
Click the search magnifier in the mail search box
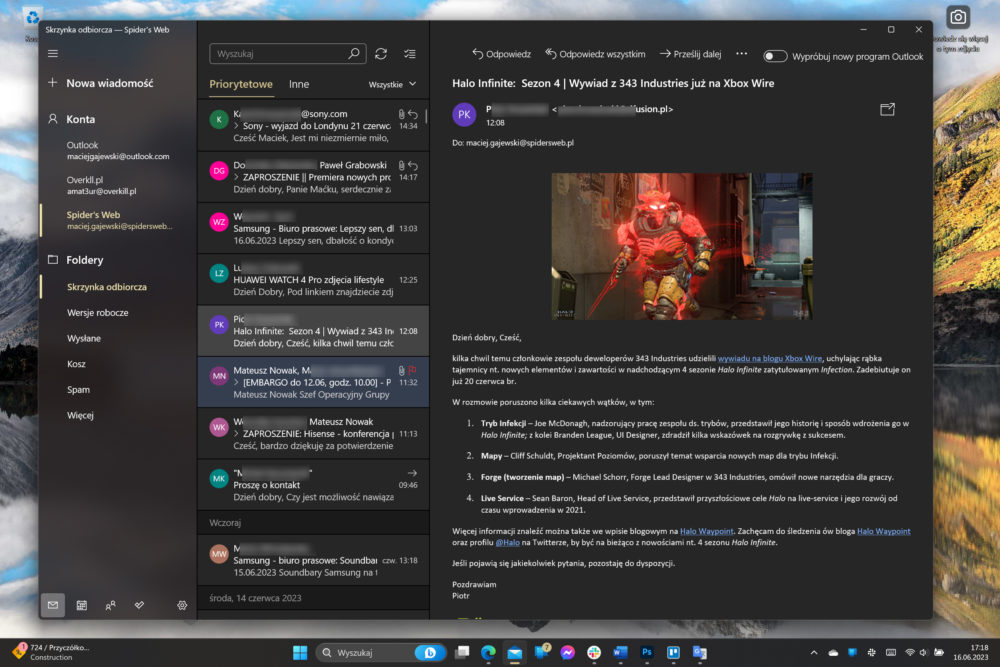[x=353, y=54]
